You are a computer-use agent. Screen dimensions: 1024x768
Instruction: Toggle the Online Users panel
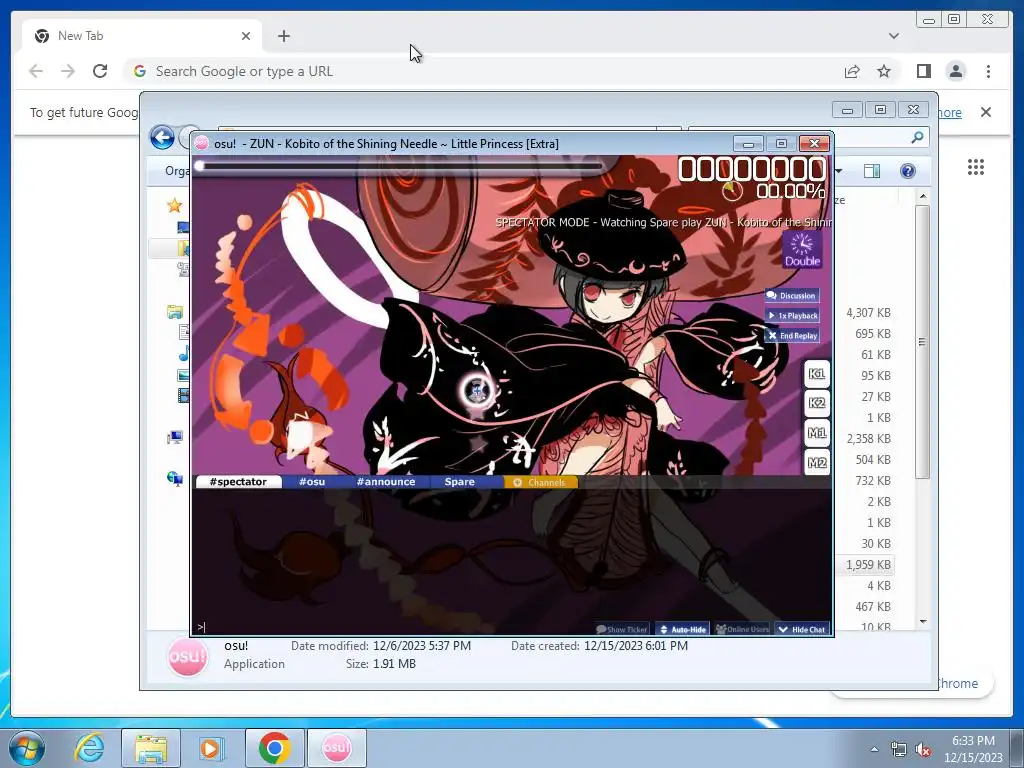(743, 630)
